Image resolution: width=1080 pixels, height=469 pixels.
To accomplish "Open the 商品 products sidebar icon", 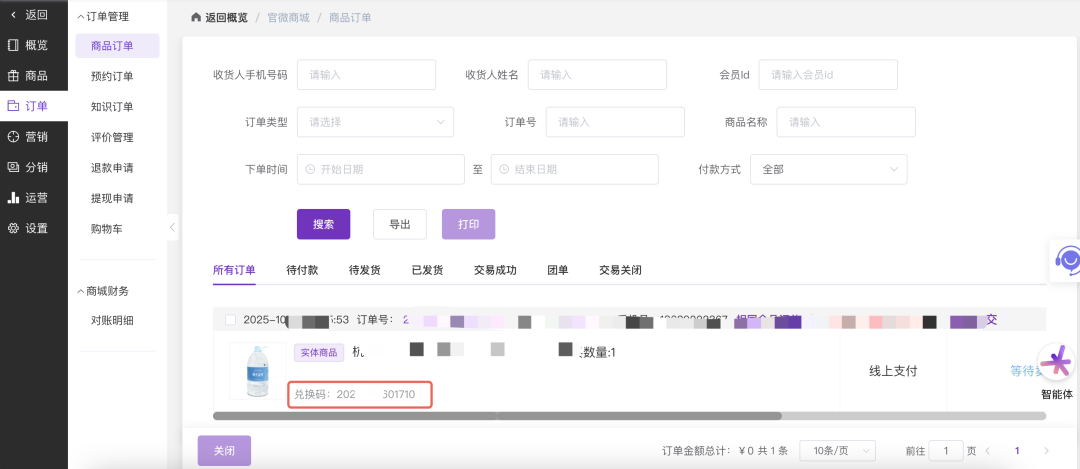I will tap(14, 76).
